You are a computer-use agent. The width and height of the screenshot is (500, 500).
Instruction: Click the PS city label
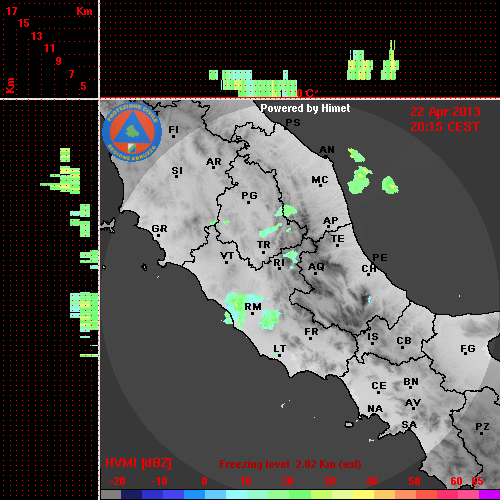293,123
